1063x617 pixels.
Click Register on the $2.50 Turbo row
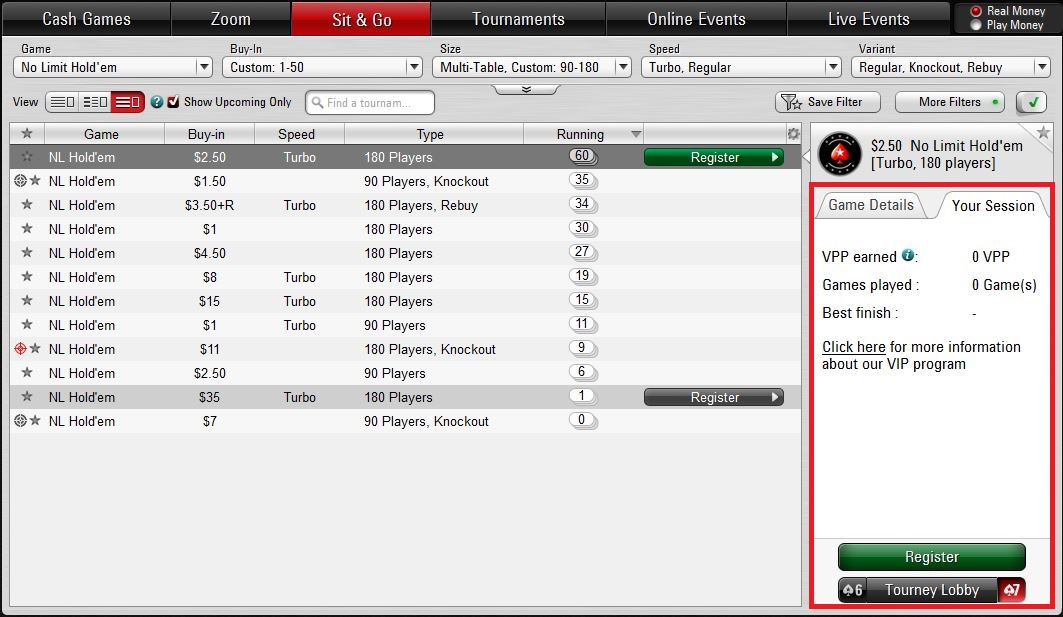click(714, 157)
